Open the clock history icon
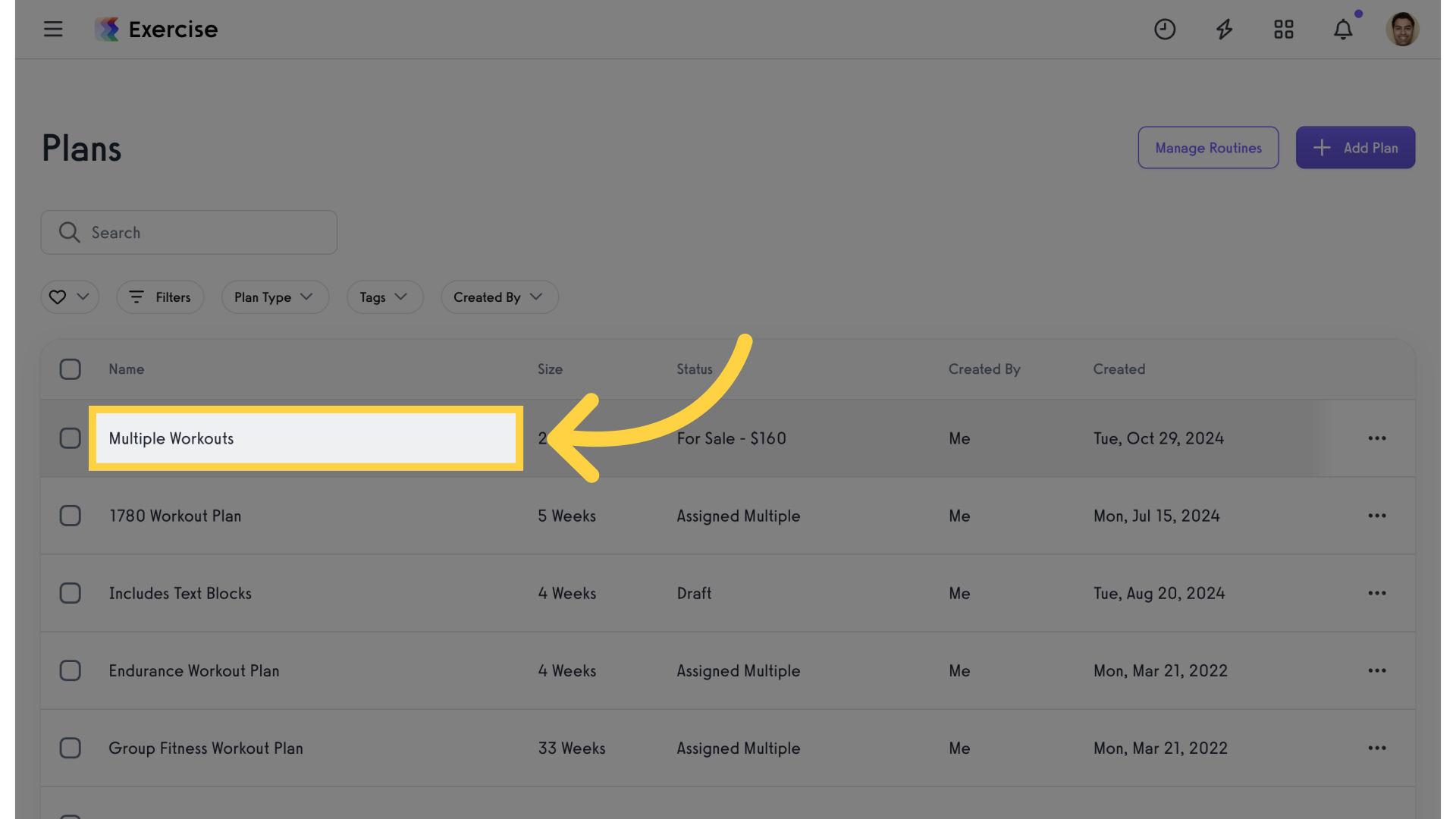 (1165, 30)
